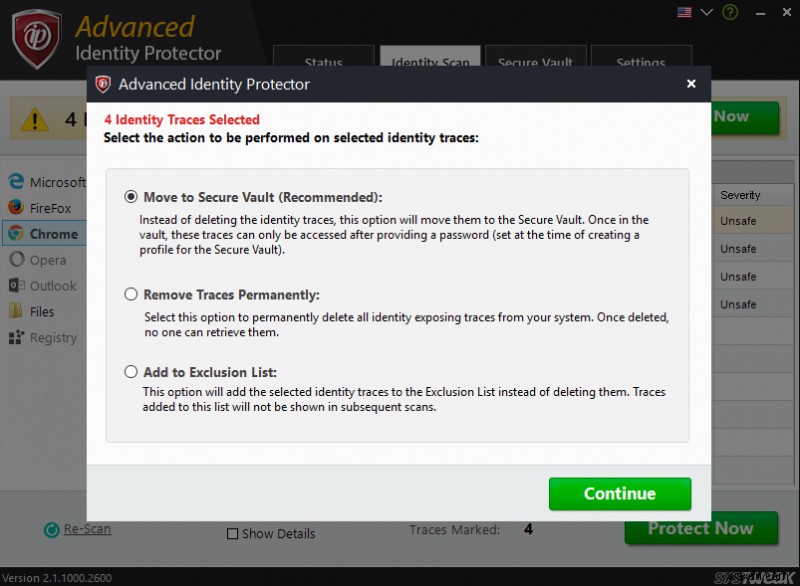
Task: Select the Outlook icon in sidebar
Action: pos(16,285)
